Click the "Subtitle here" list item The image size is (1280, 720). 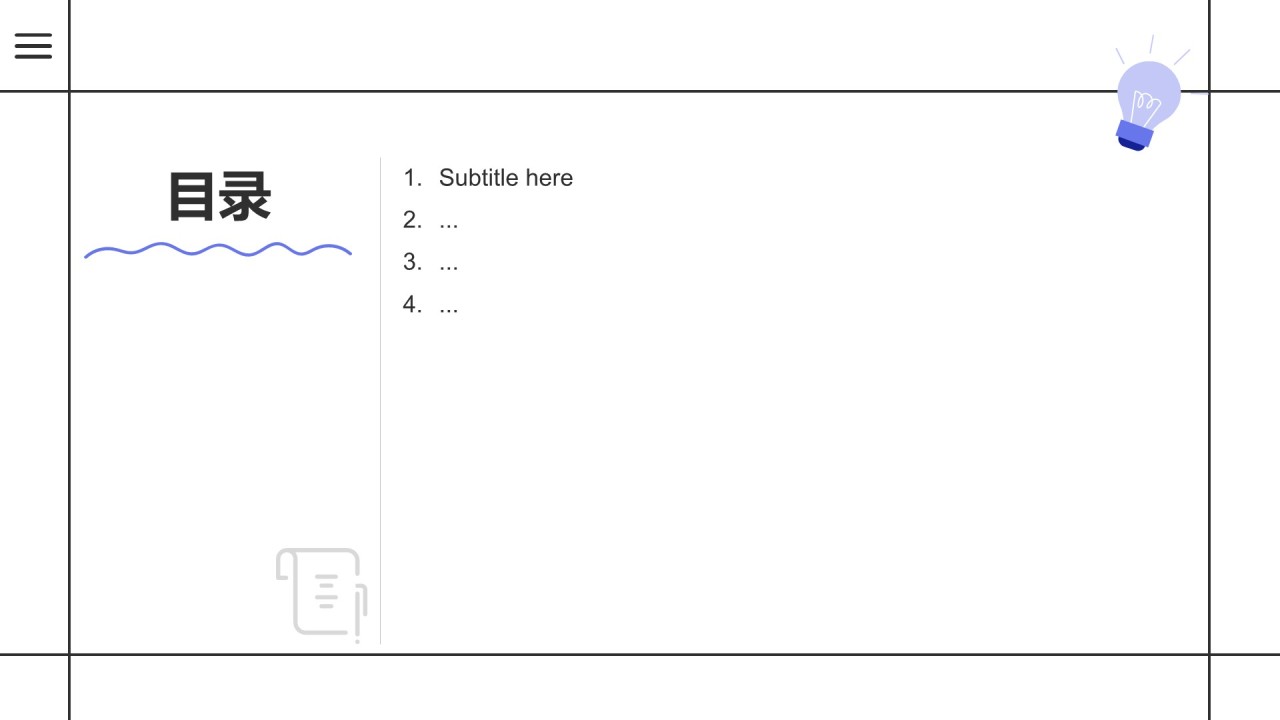[505, 178]
